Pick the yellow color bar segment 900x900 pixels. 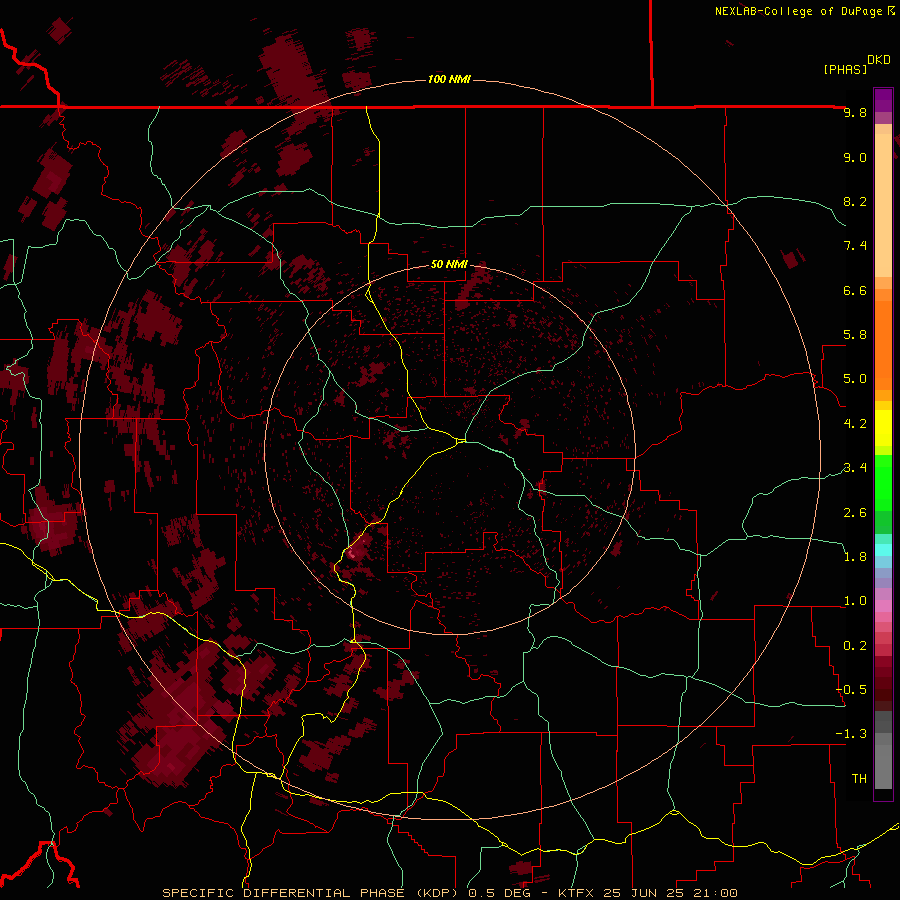click(883, 428)
